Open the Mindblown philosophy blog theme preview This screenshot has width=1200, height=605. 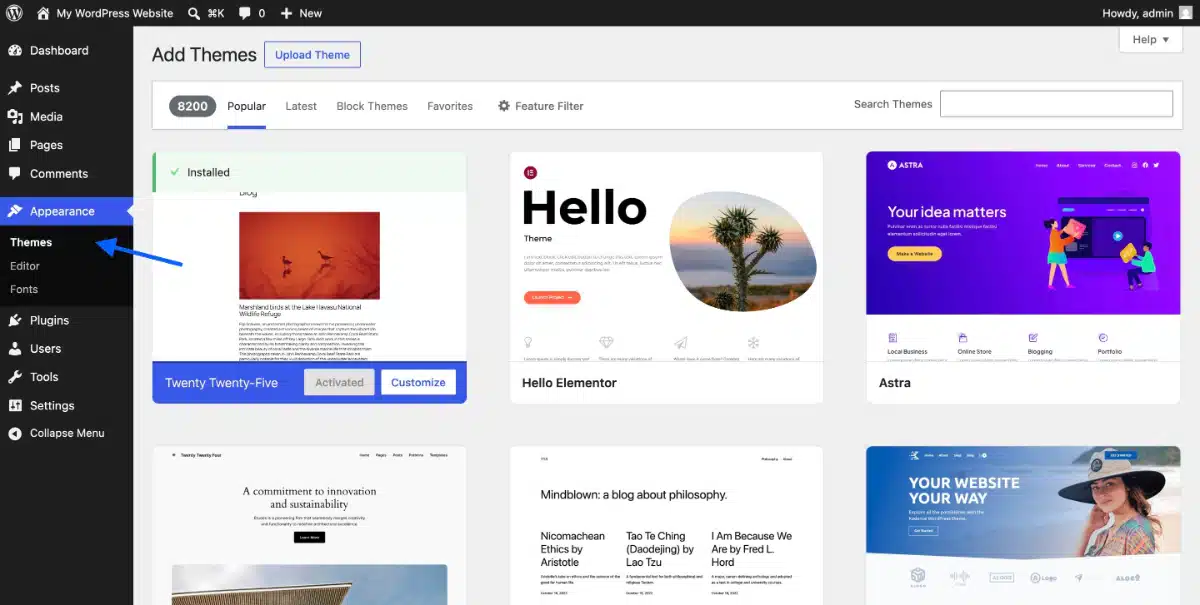click(x=666, y=525)
